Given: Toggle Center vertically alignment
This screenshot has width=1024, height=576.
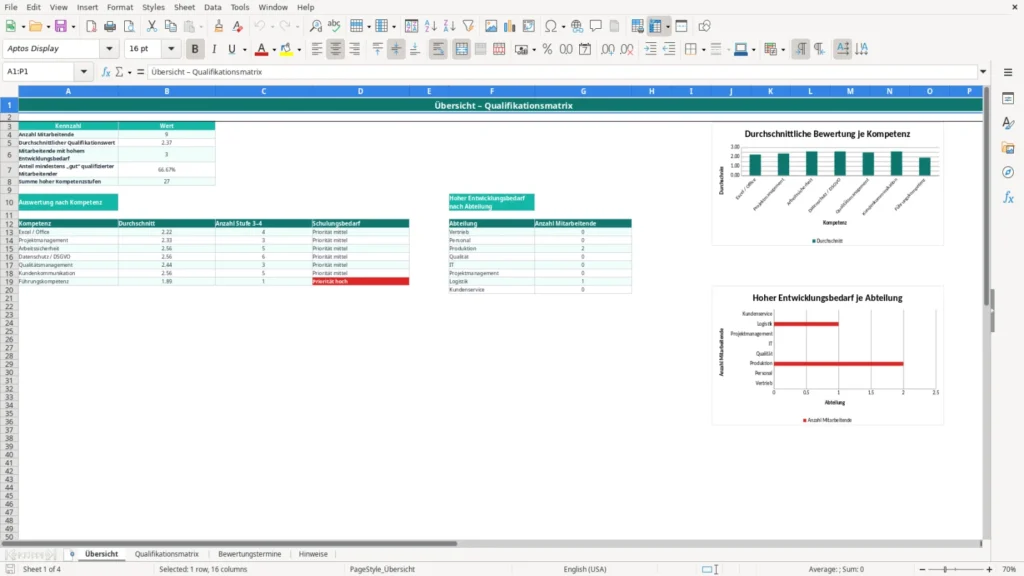Looking at the screenshot, I should coord(396,49).
